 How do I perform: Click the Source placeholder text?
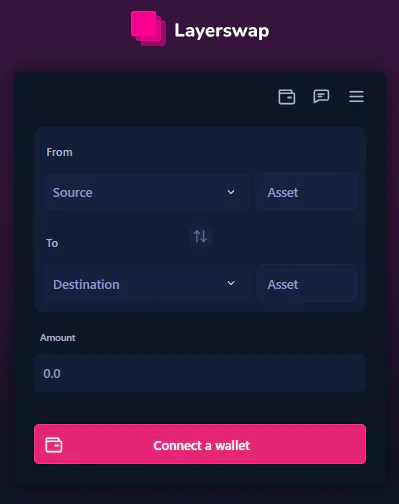72,193
